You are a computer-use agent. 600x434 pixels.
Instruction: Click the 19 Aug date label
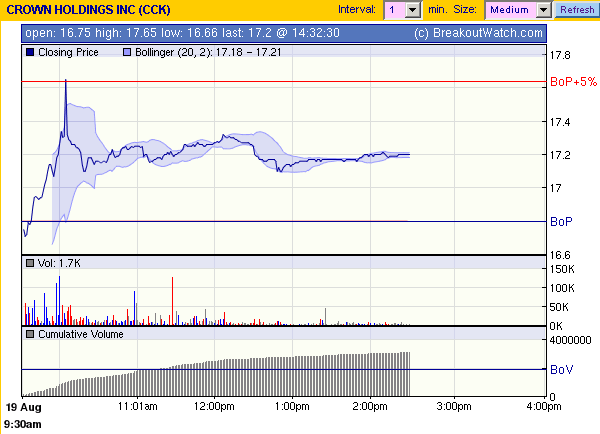pos(24,407)
